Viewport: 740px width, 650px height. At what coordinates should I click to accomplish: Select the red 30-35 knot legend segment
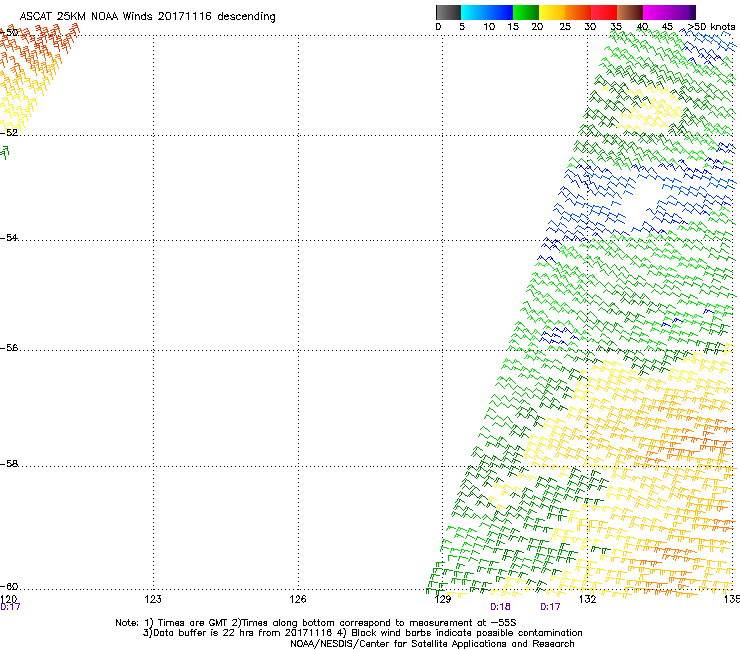(x=604, y=12)
